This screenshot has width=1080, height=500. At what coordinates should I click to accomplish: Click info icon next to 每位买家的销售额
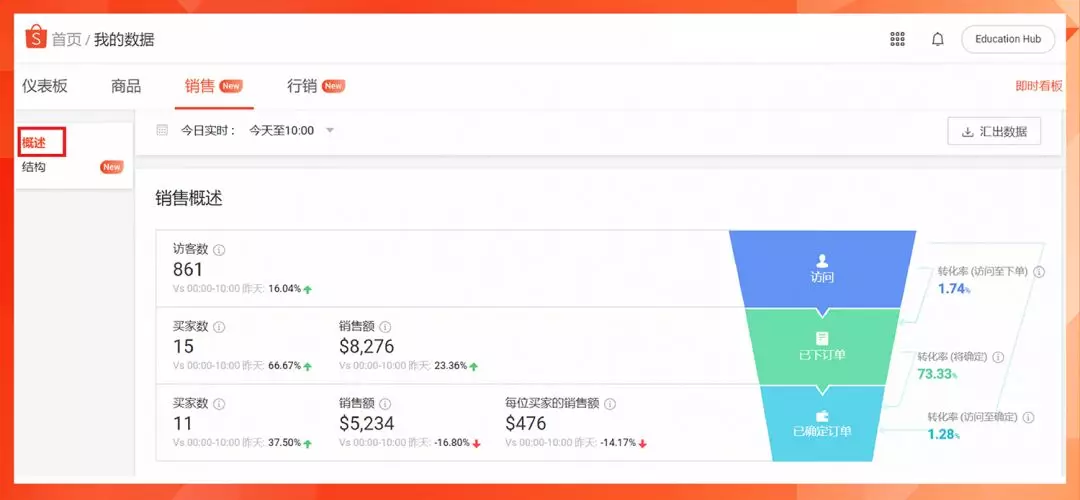click(x=610, y=404)
